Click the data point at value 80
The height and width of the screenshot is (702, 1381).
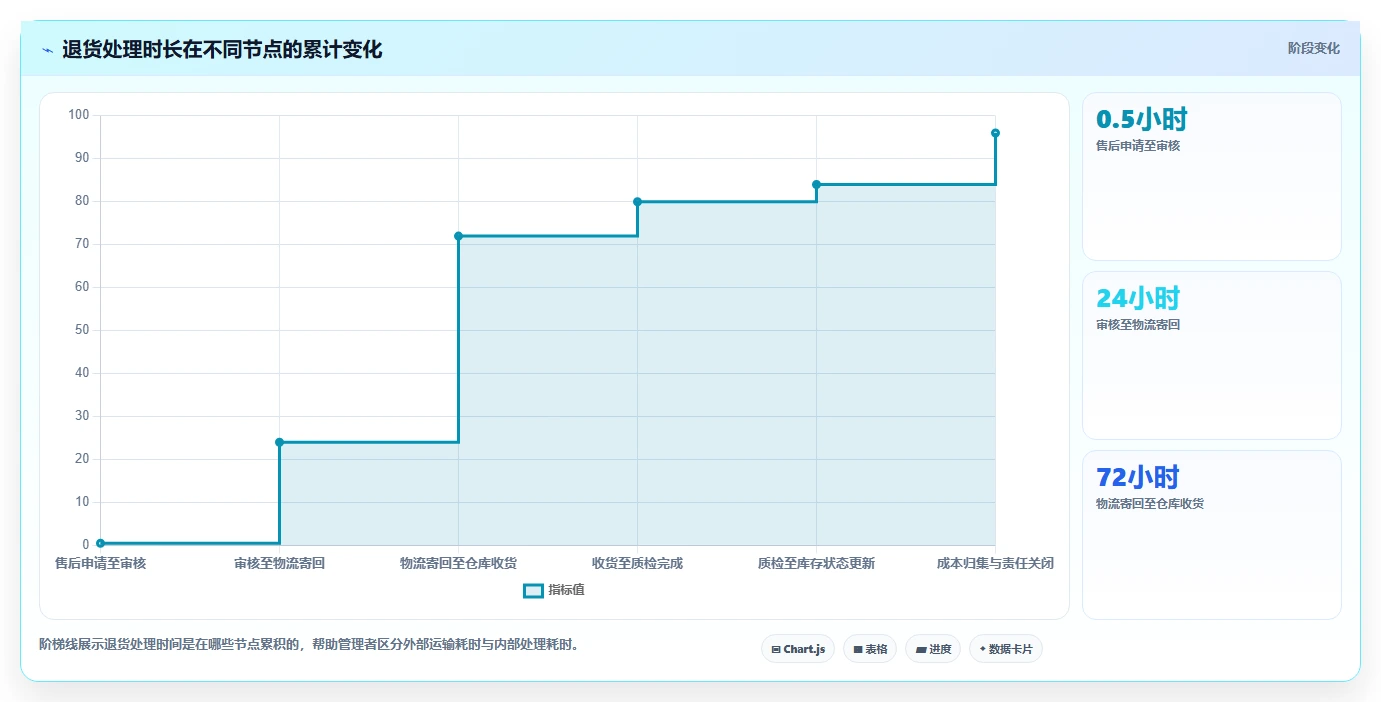(x=637, y=202)
